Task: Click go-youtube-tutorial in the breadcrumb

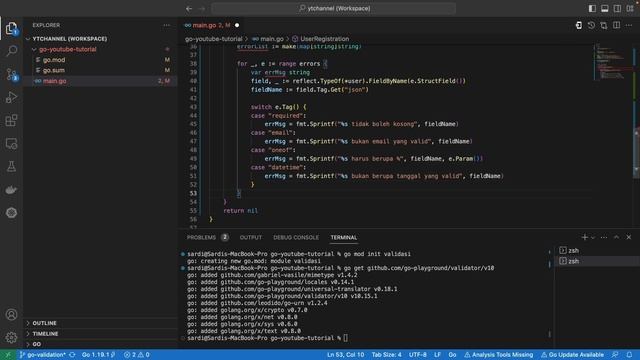Action: tap(213, 39)
